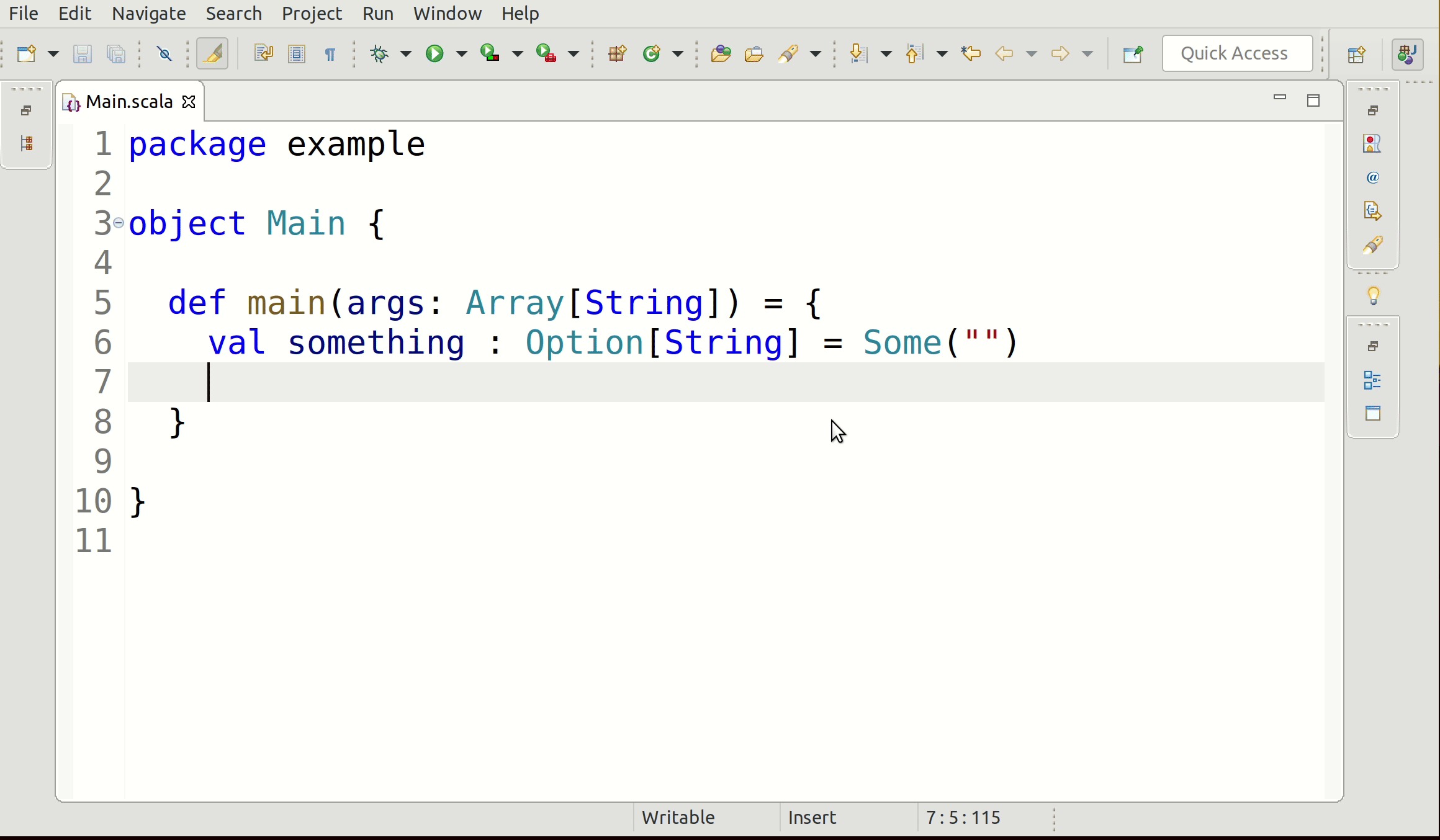Click Next Annotation toolbar icon
The width and height of the screenshot is (1440, 840).
pos(858,54)
